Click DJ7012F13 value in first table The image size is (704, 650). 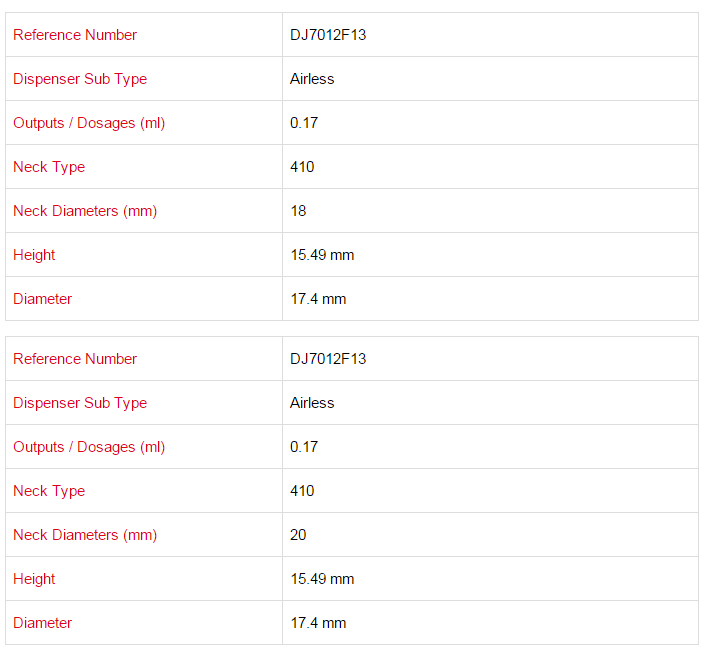click(x=328, y=35)
